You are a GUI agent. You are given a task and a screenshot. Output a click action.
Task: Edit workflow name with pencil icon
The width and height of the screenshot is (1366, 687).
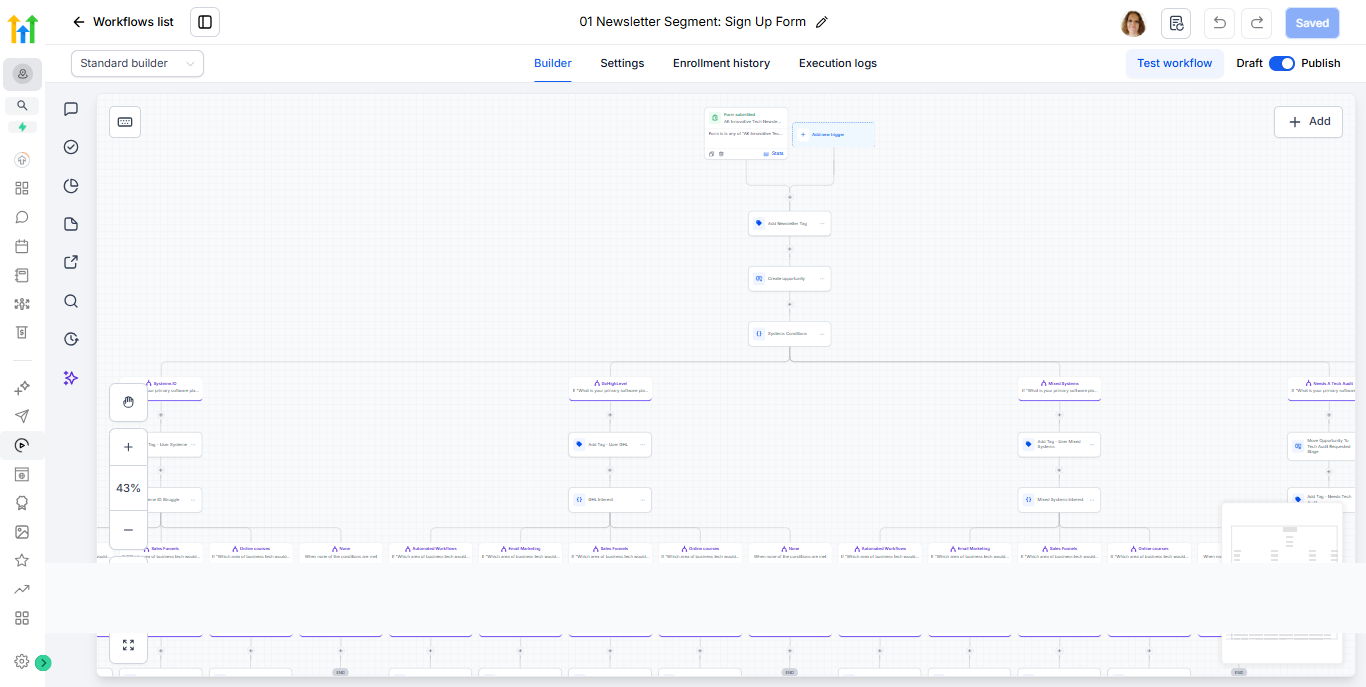click(x=822, y=22)
